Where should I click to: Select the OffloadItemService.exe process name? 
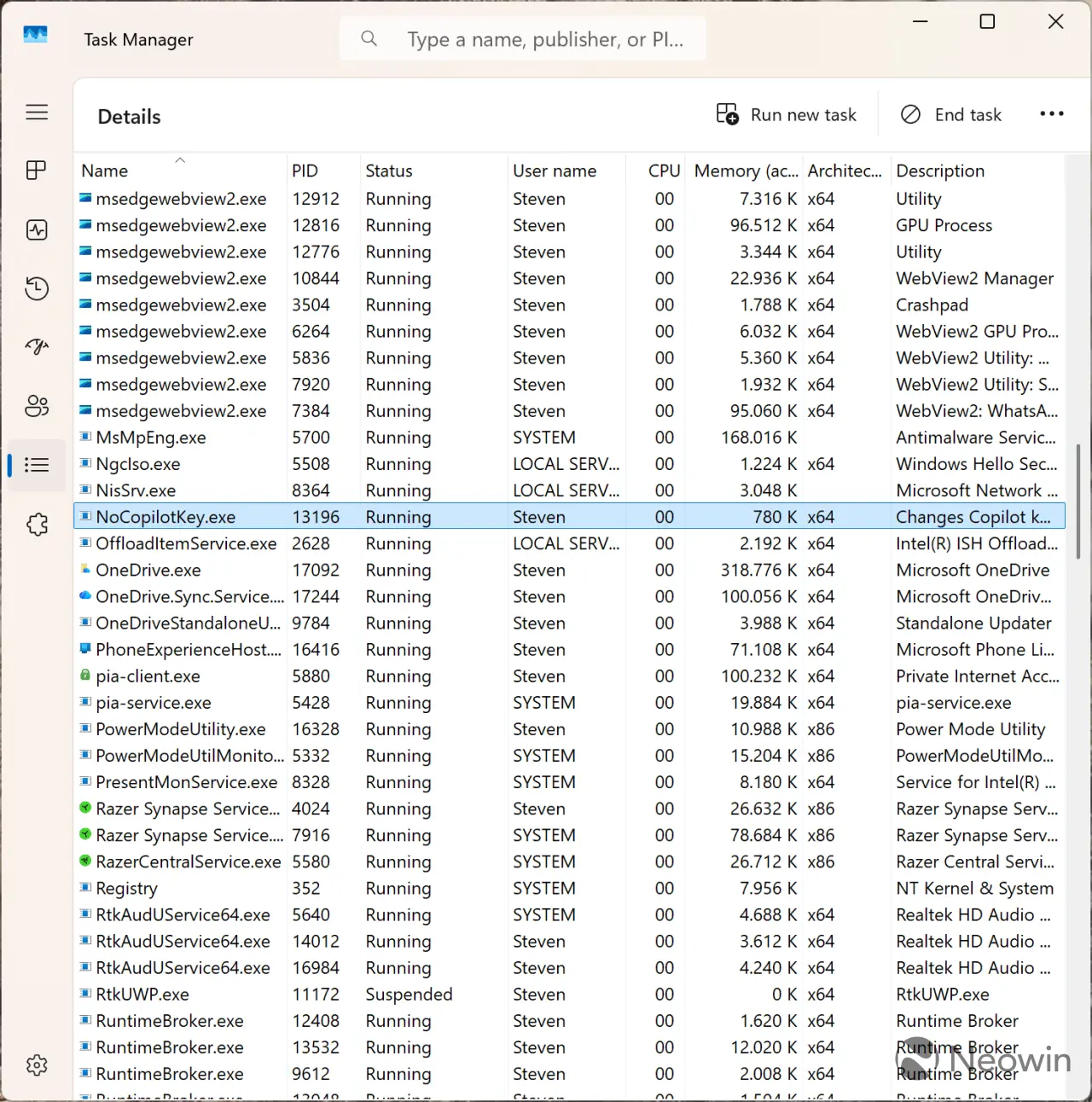click(186, 543)
